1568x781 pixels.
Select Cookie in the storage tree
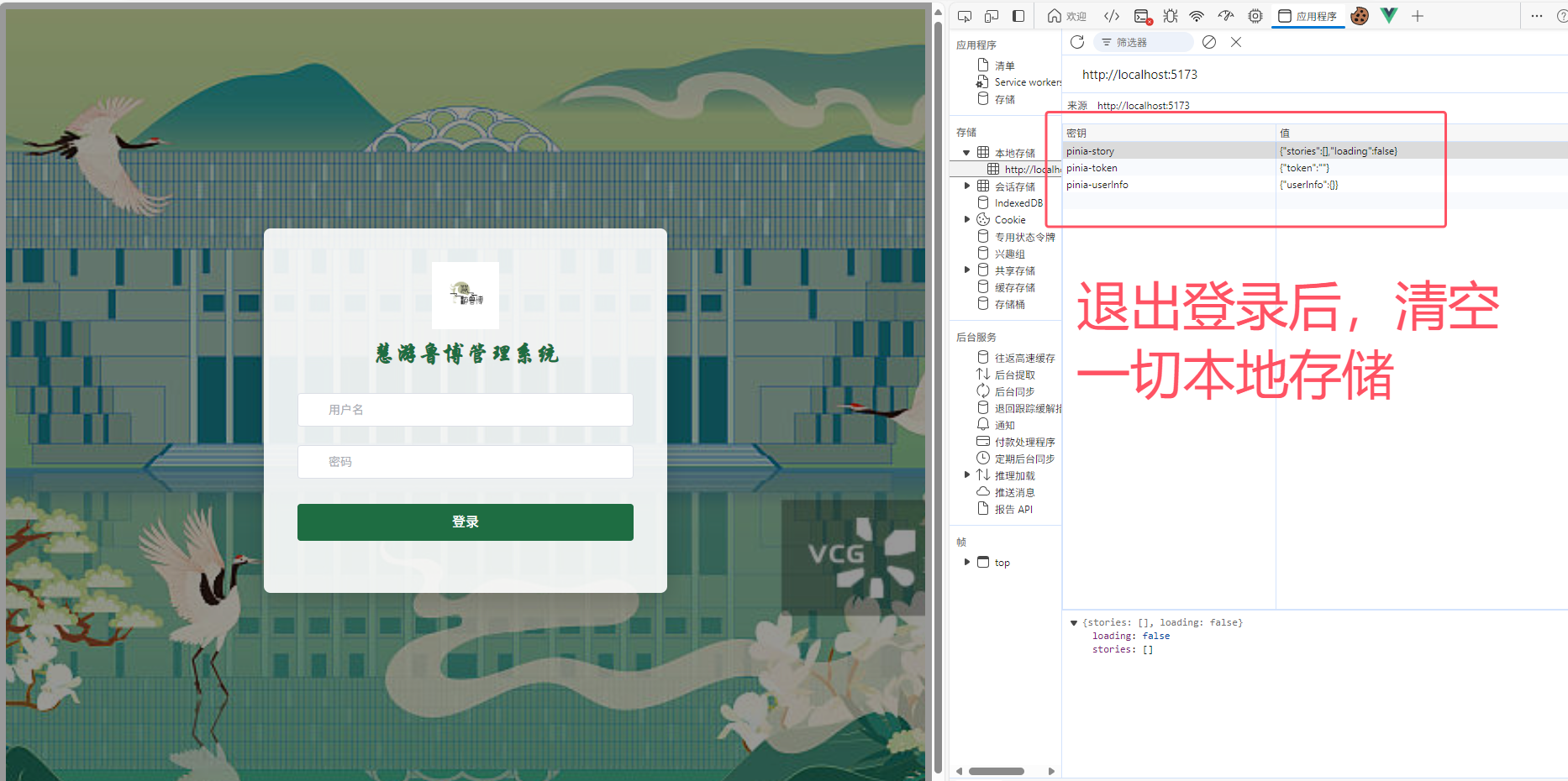tap(1009, 220)
